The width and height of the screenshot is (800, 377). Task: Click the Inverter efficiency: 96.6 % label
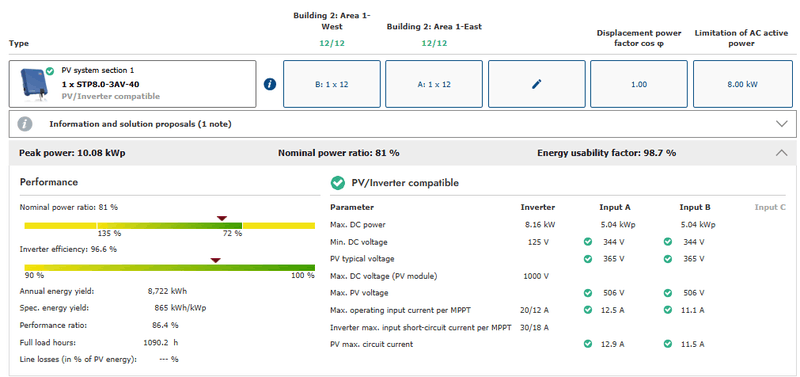point(68,249)
